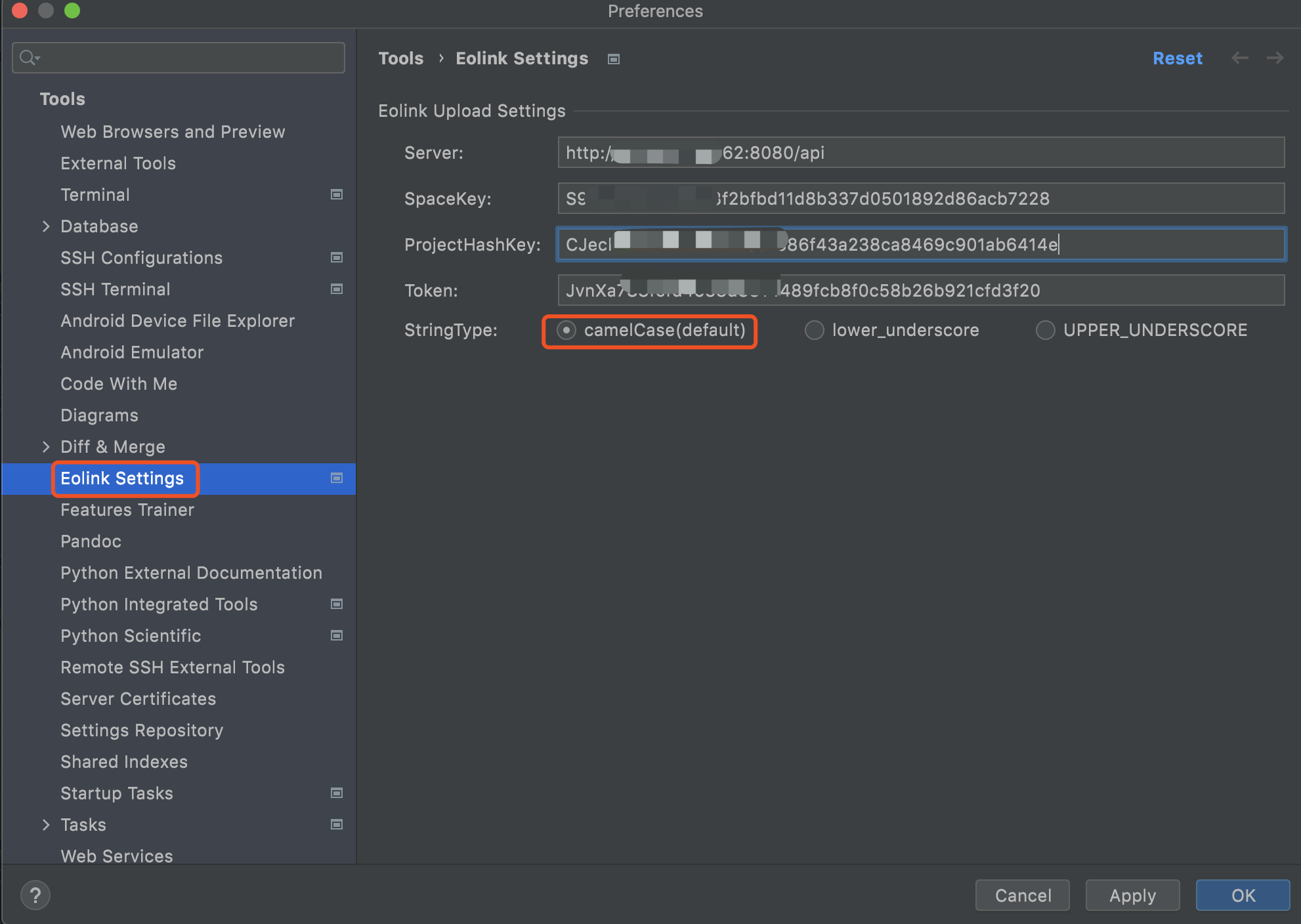This screenshot has width=1301, height=924.
Task: Click the project-level icon beside SSH Terminal
Action: coord(337,289)
